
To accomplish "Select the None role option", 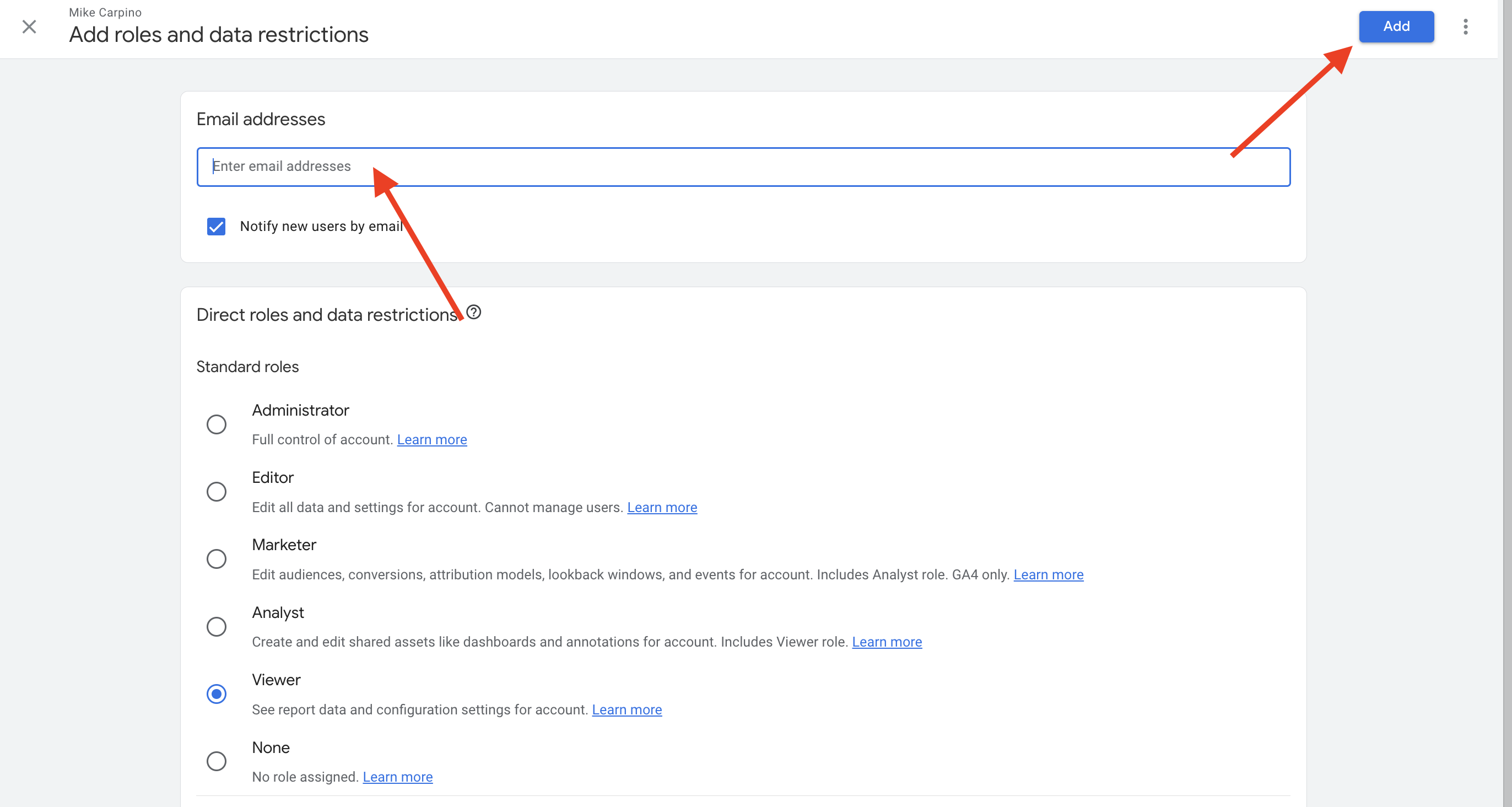I will tap(216, 761).
